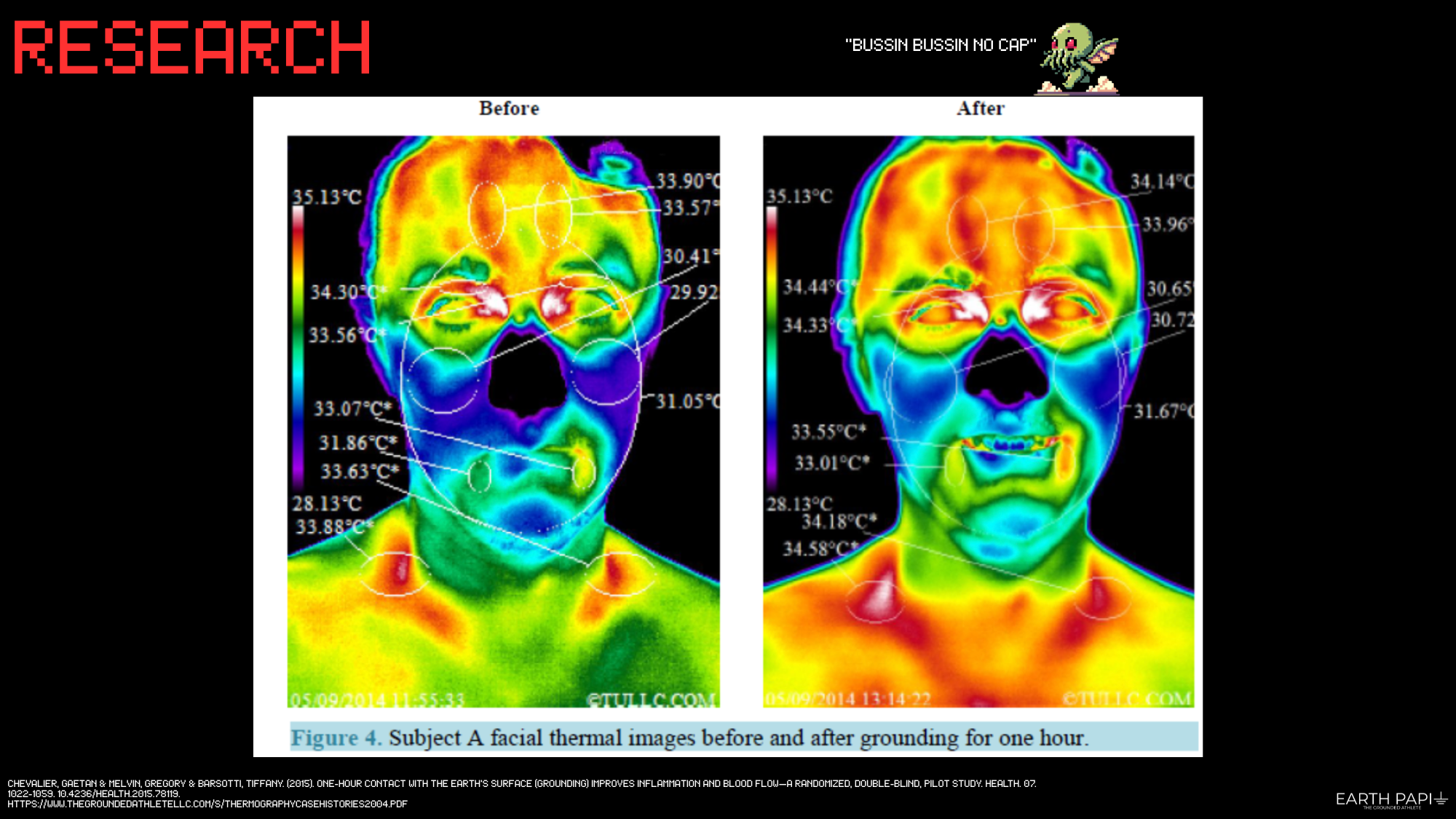Click the RESEARCH heading text
Viewport: 1456px width, 819px height.
[192, 47]
